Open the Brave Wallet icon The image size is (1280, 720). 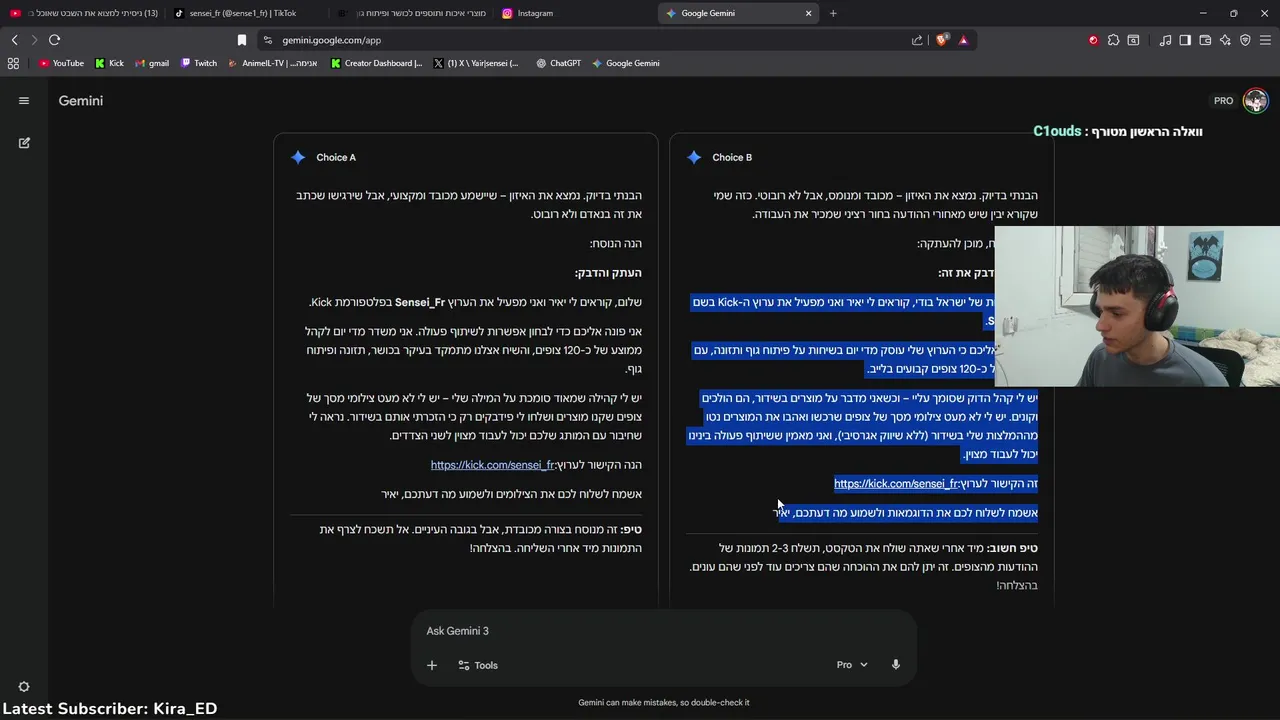click(x=1205, y=40)
